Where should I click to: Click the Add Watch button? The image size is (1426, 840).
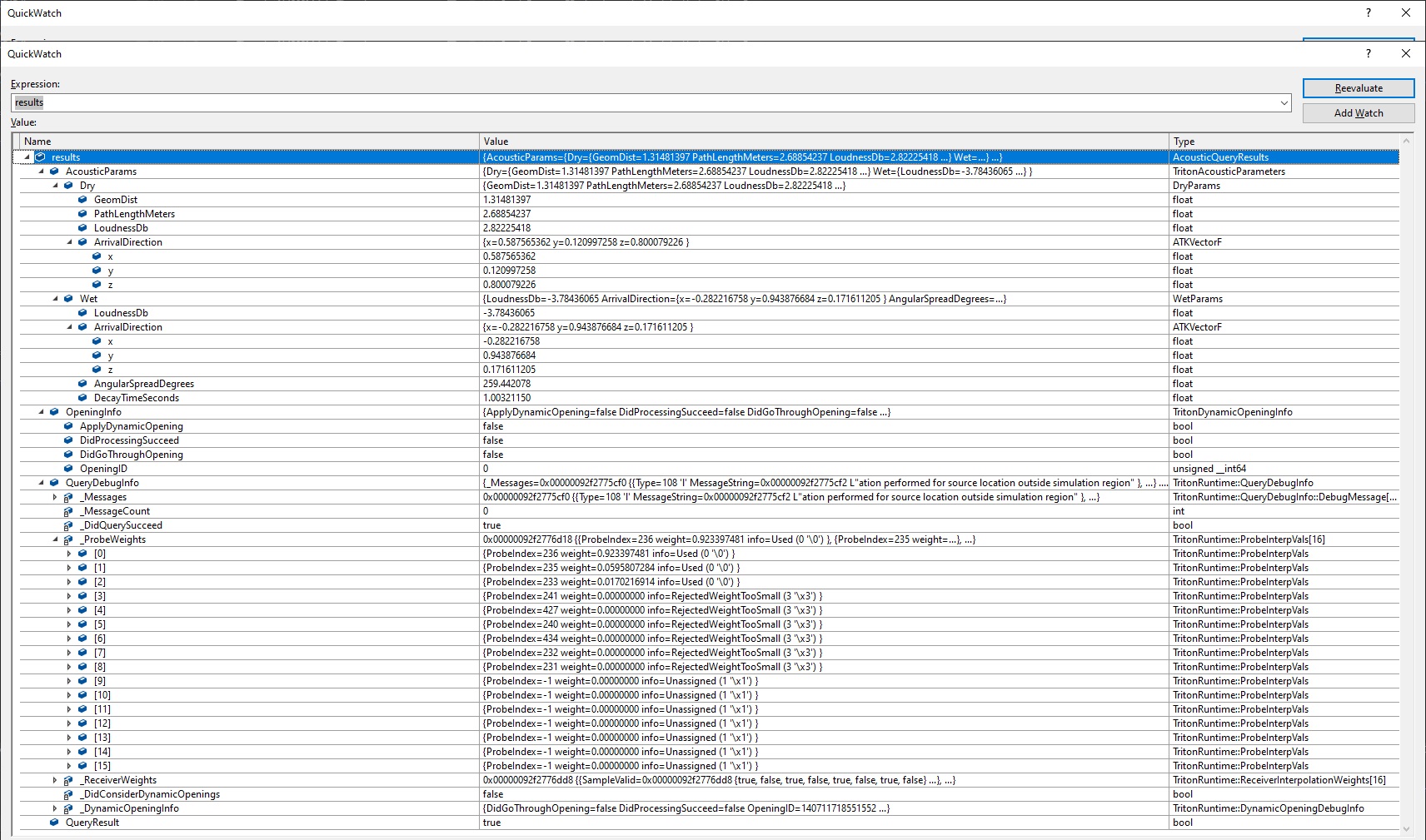coord(1359,113)
